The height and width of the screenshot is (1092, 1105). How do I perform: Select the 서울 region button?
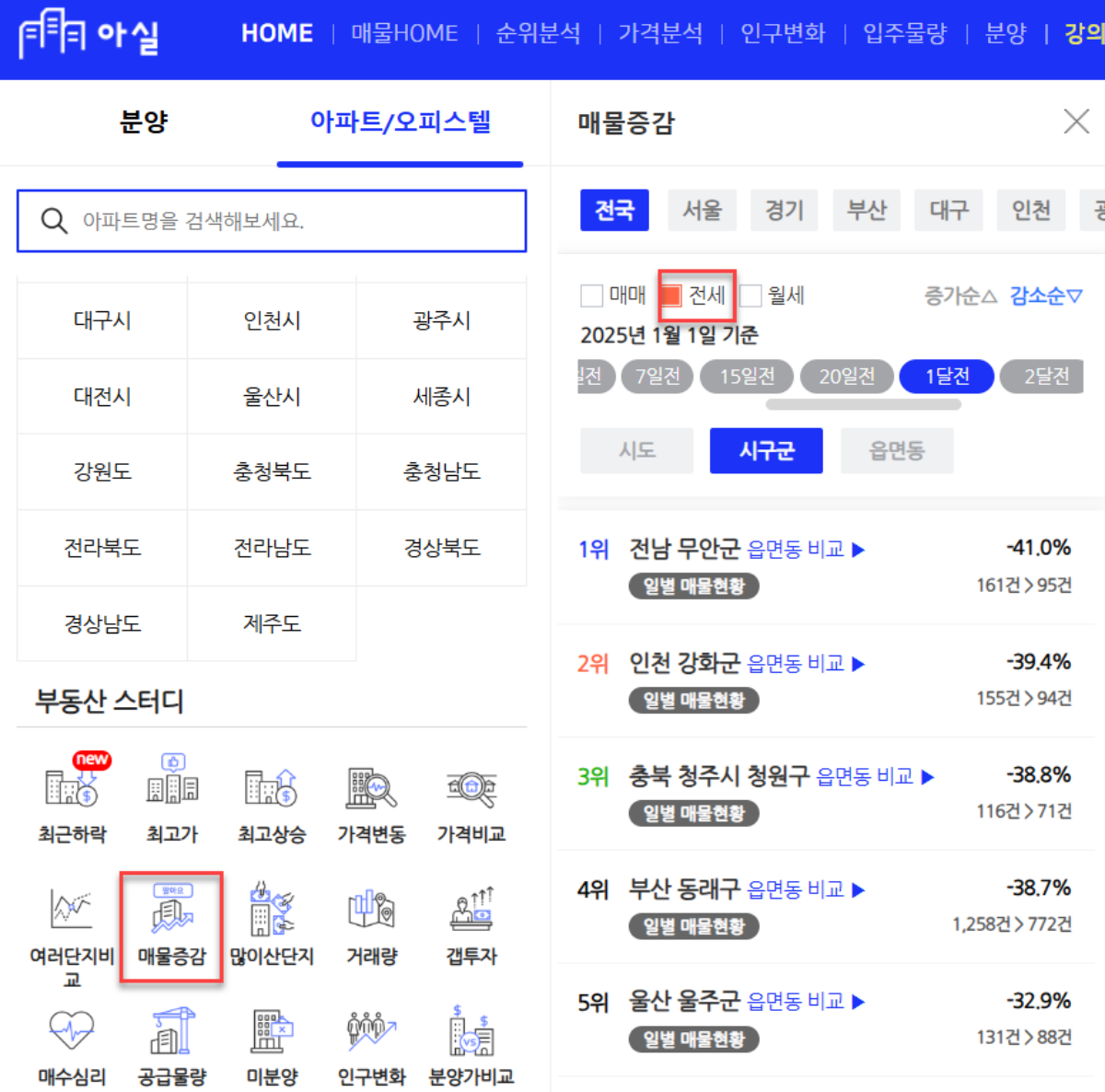click(702, 210)
